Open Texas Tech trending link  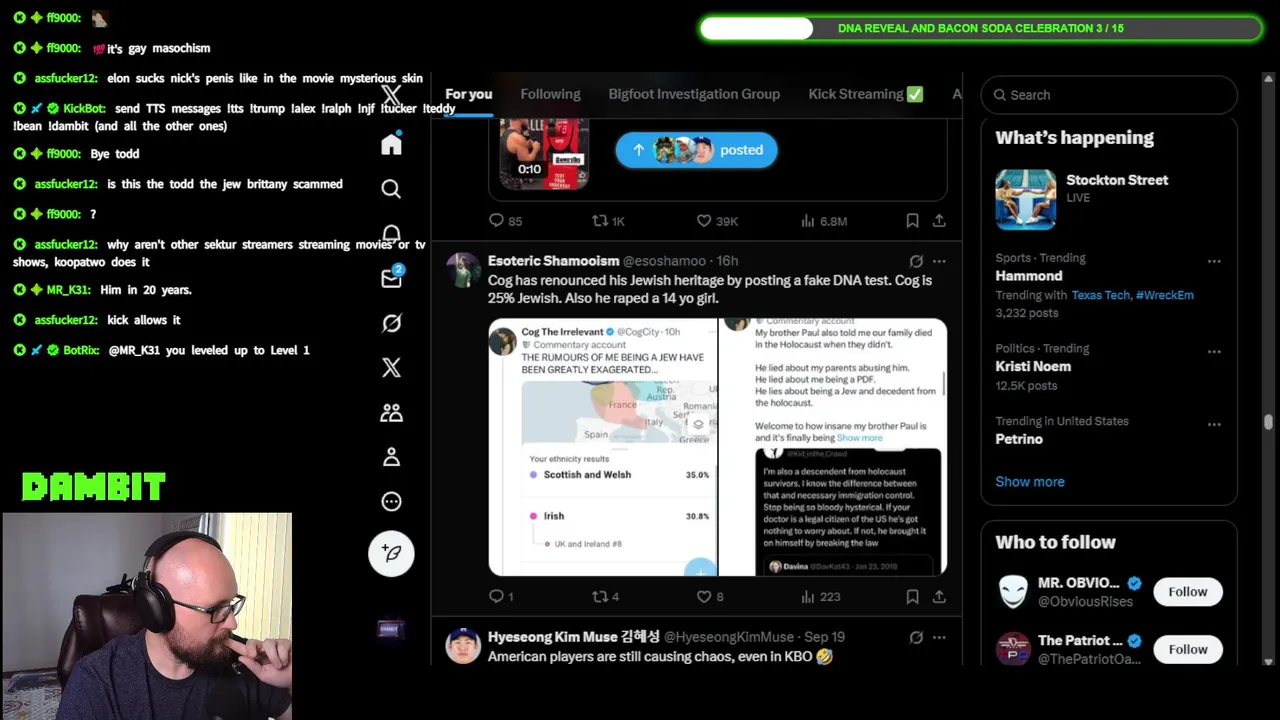[1101, 295]
